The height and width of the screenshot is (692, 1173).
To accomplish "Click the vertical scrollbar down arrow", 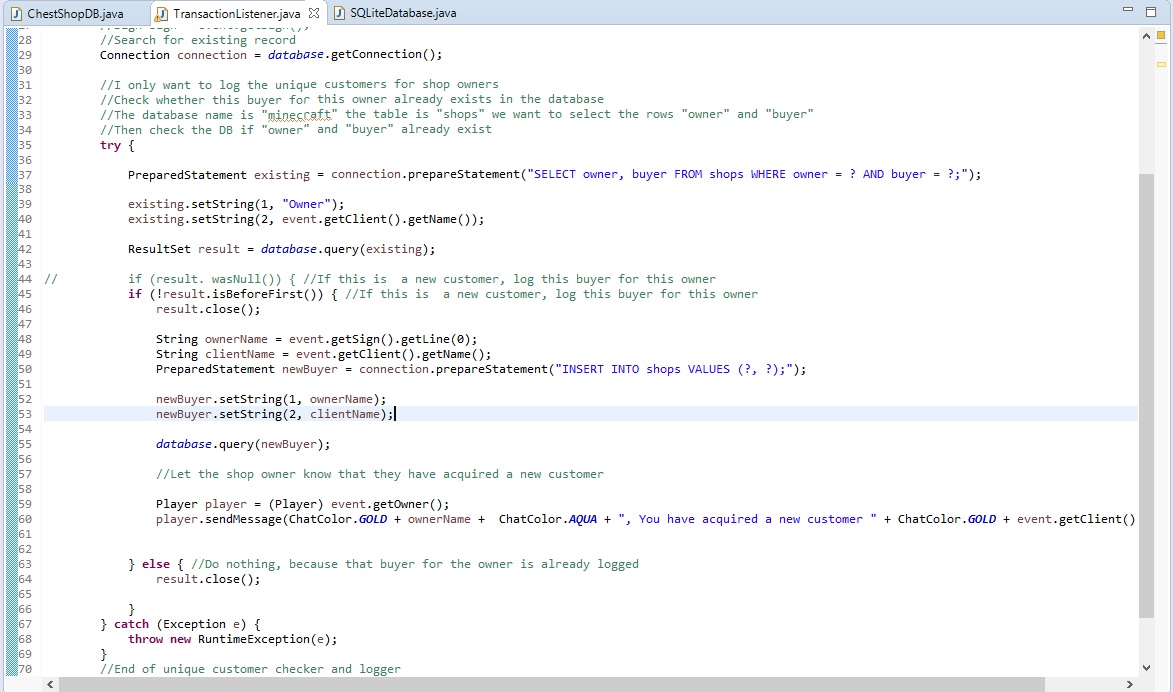I will (1146, 668).
